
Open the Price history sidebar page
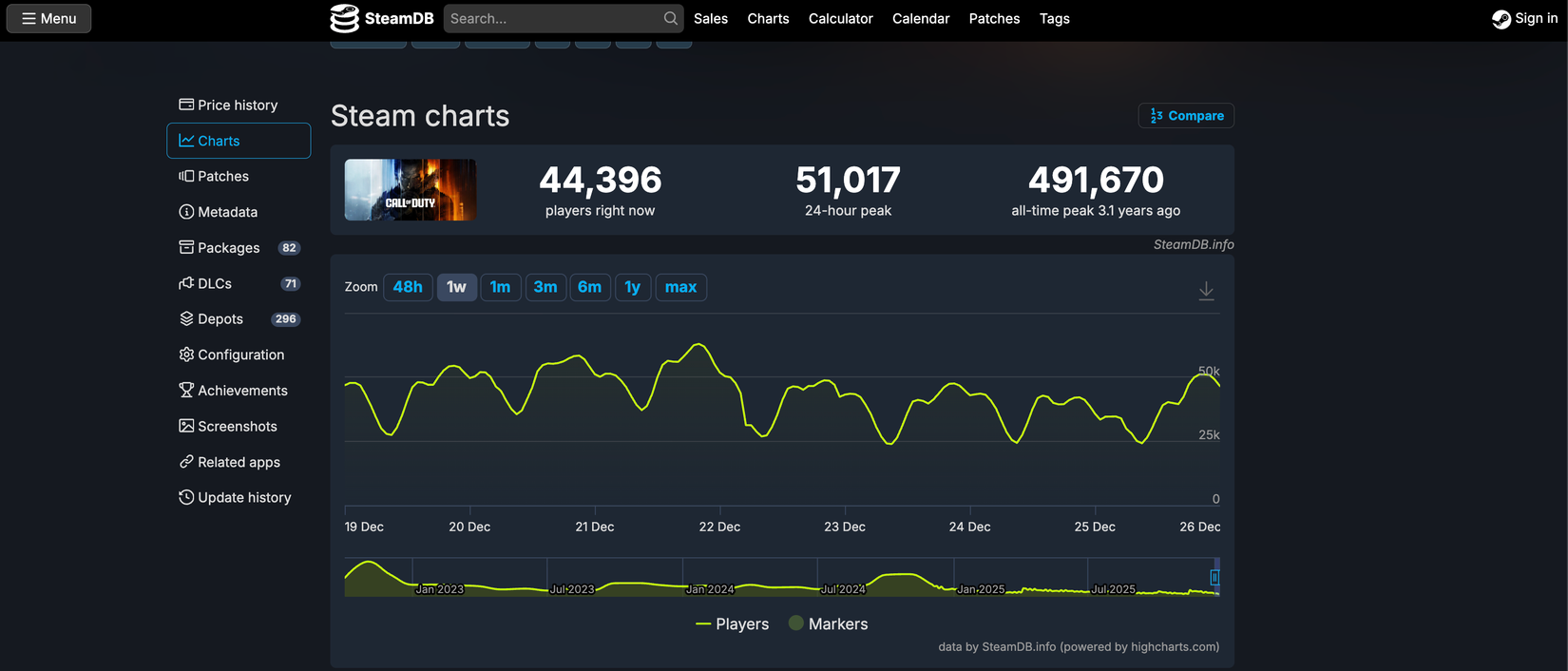(x=239, y=105)
